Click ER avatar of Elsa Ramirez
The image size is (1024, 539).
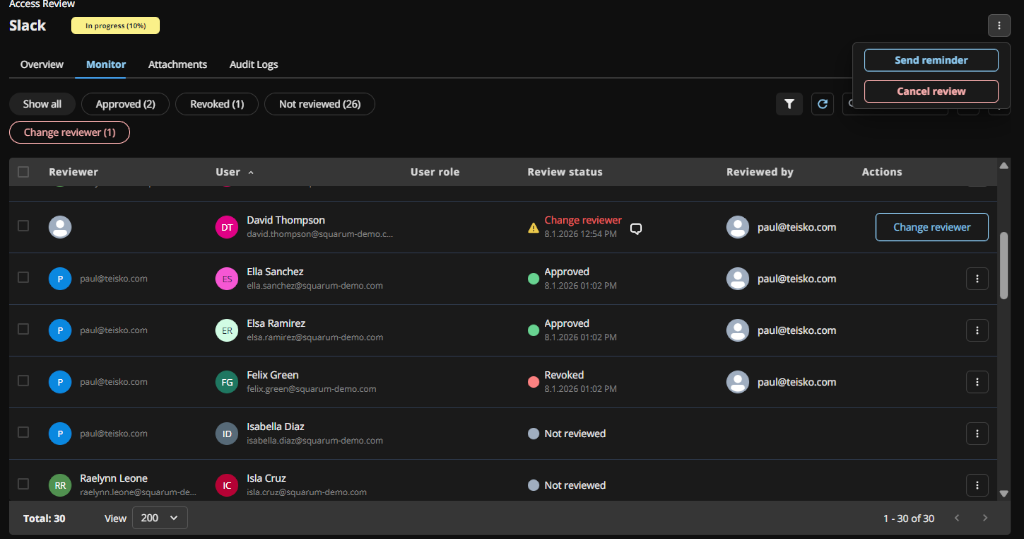click(227, 331)
